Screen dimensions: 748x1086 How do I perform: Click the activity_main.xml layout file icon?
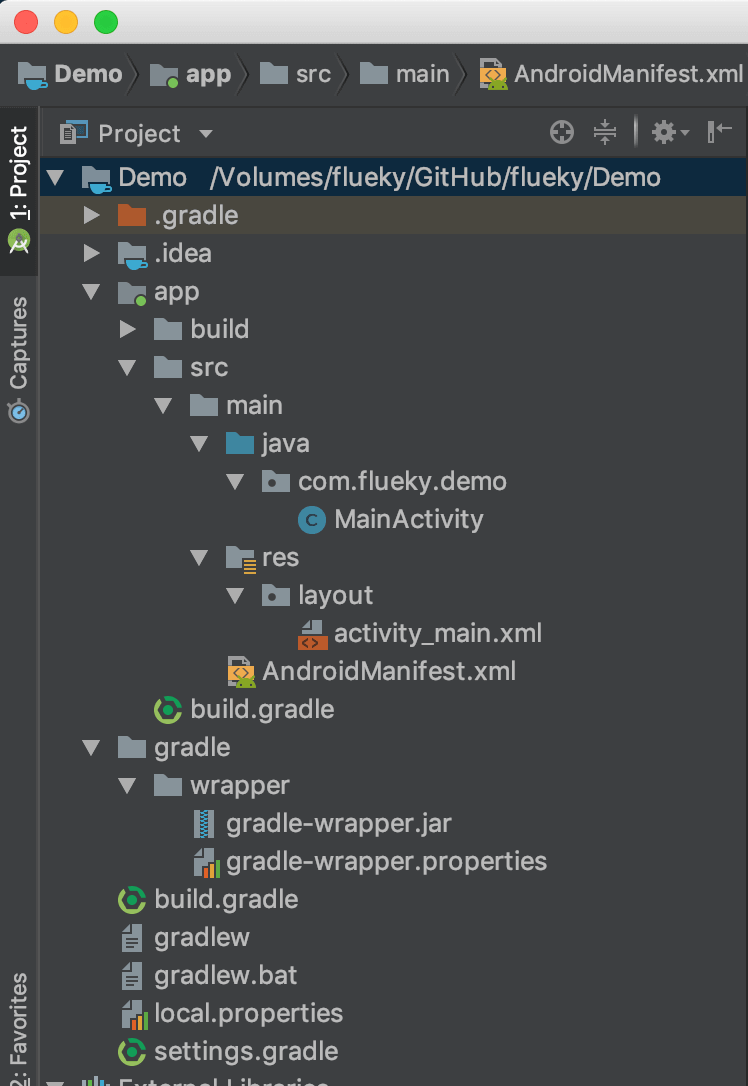[x=312, y=634]
